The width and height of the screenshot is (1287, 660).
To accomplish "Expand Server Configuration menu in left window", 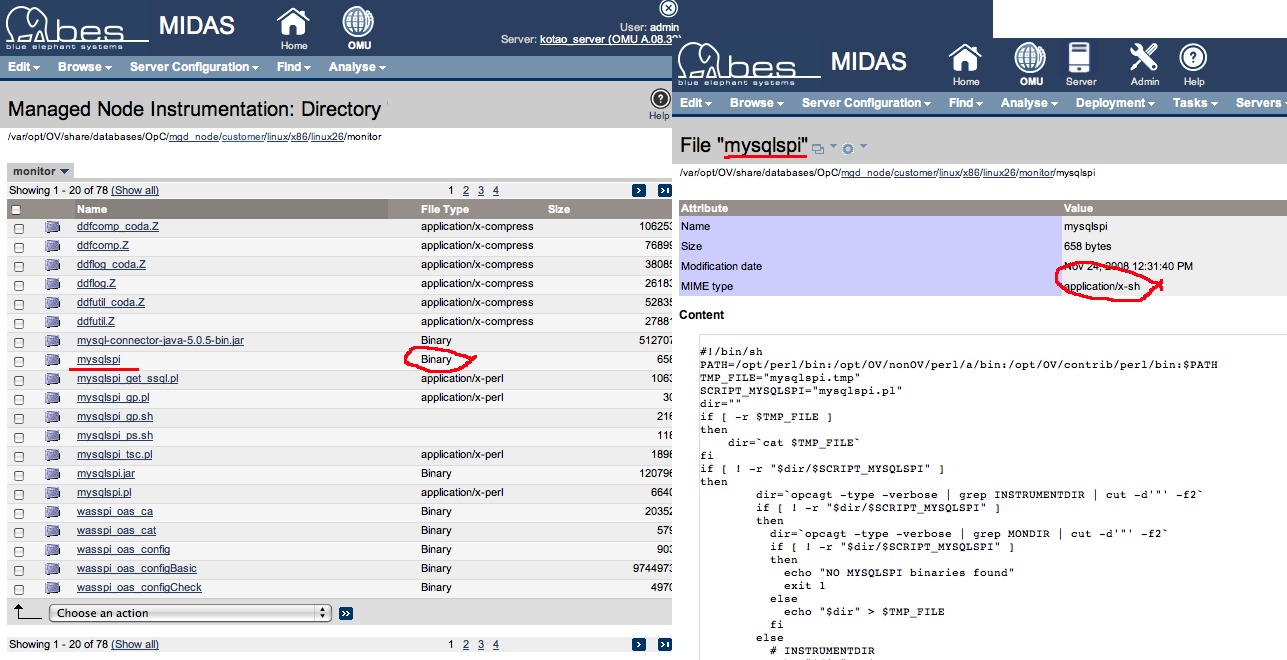I will 194,67.
